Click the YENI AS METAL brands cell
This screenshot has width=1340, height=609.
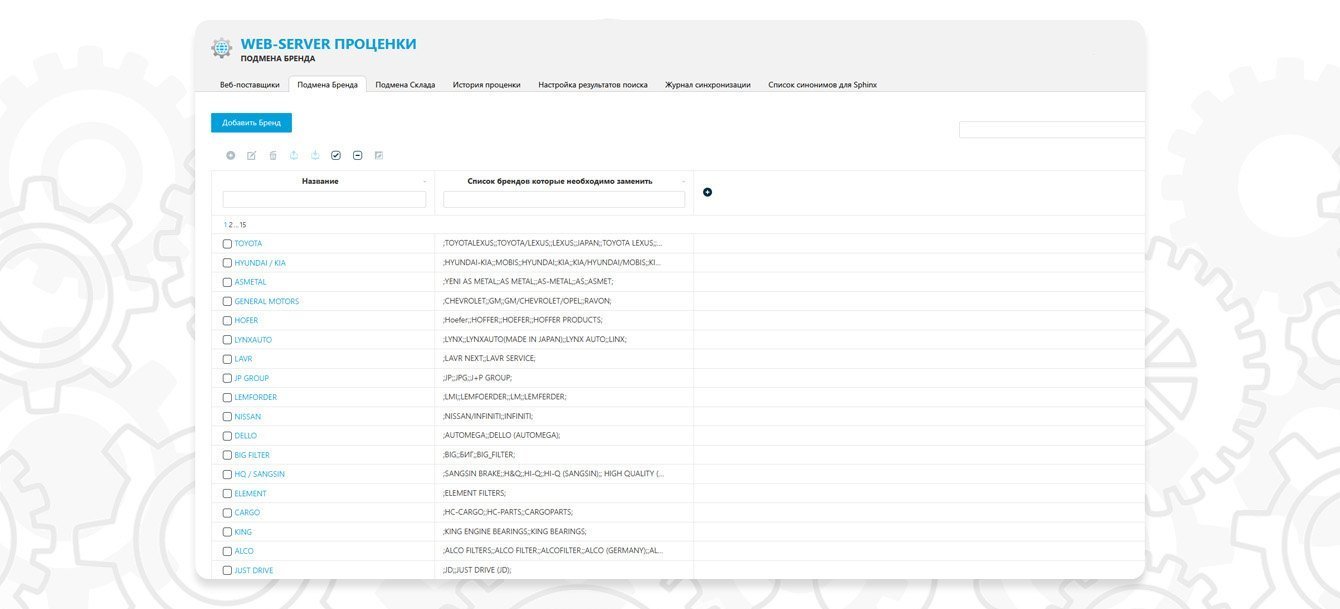[564, 282]
